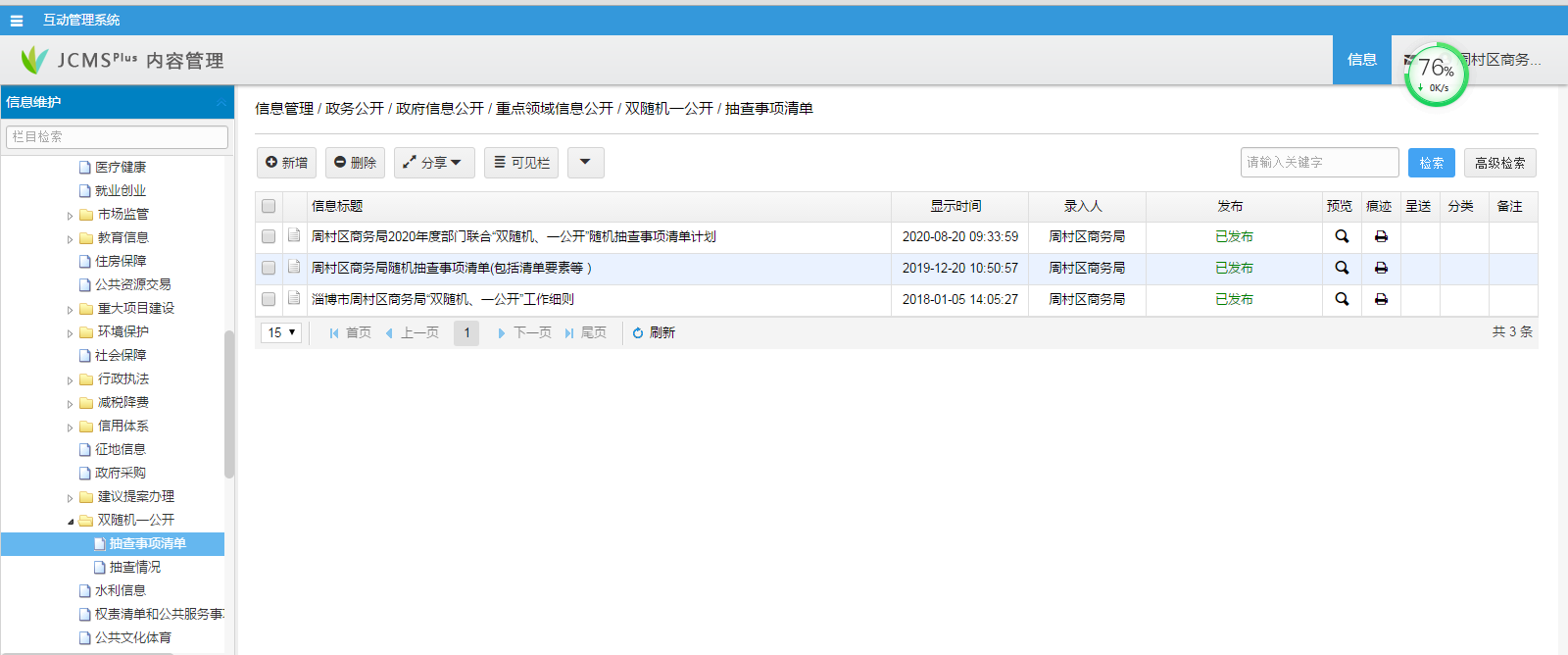Tick checkbox for 工作细则 row
The height and width of the screenshot is (655, 1568).
tap(269, 299)
